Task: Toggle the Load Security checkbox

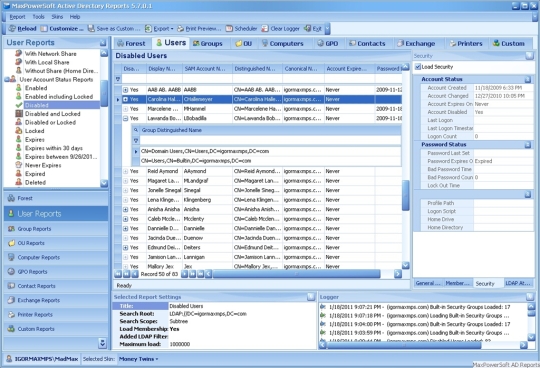Action: coord(418,67)
